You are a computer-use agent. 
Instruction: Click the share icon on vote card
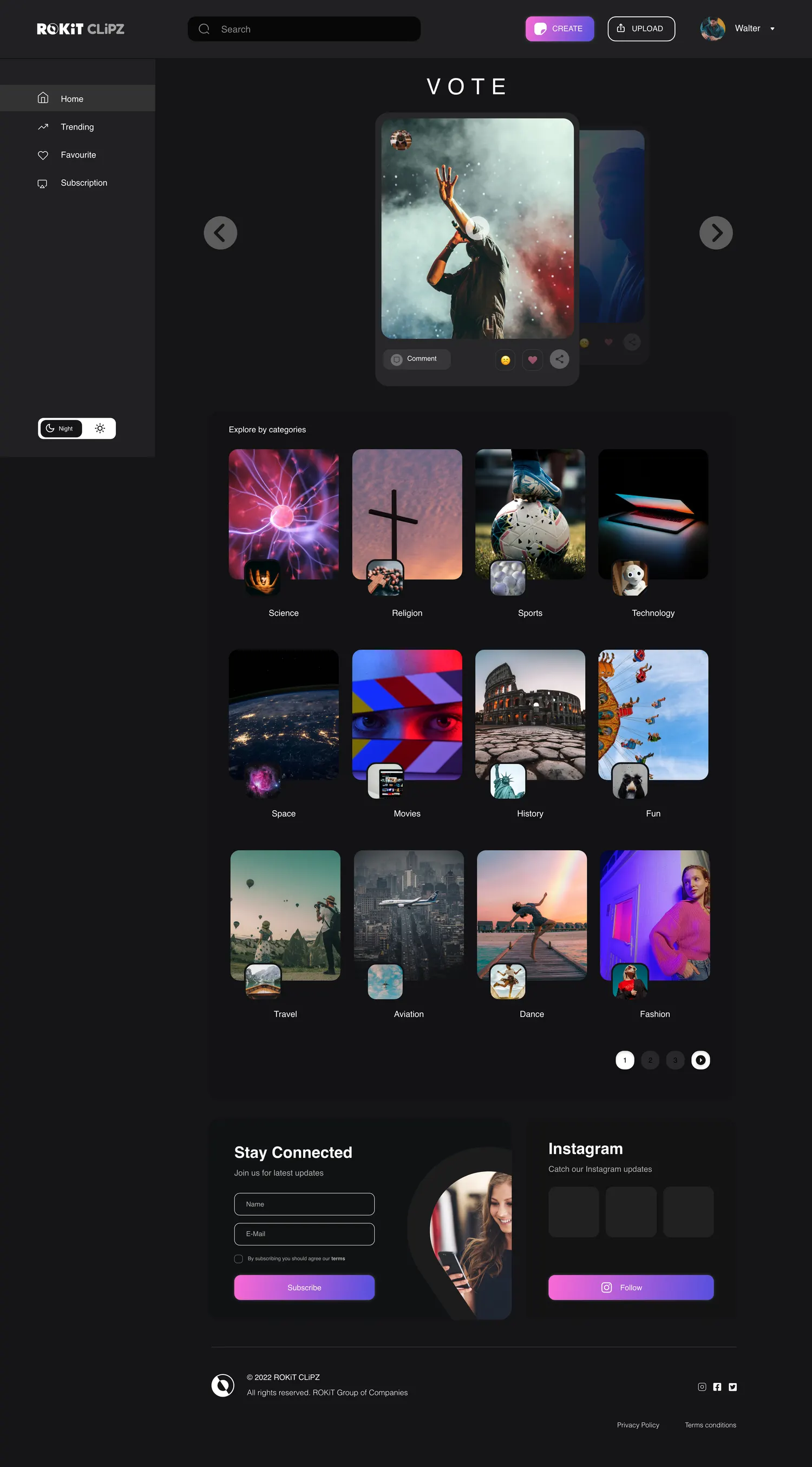[559, 359]
